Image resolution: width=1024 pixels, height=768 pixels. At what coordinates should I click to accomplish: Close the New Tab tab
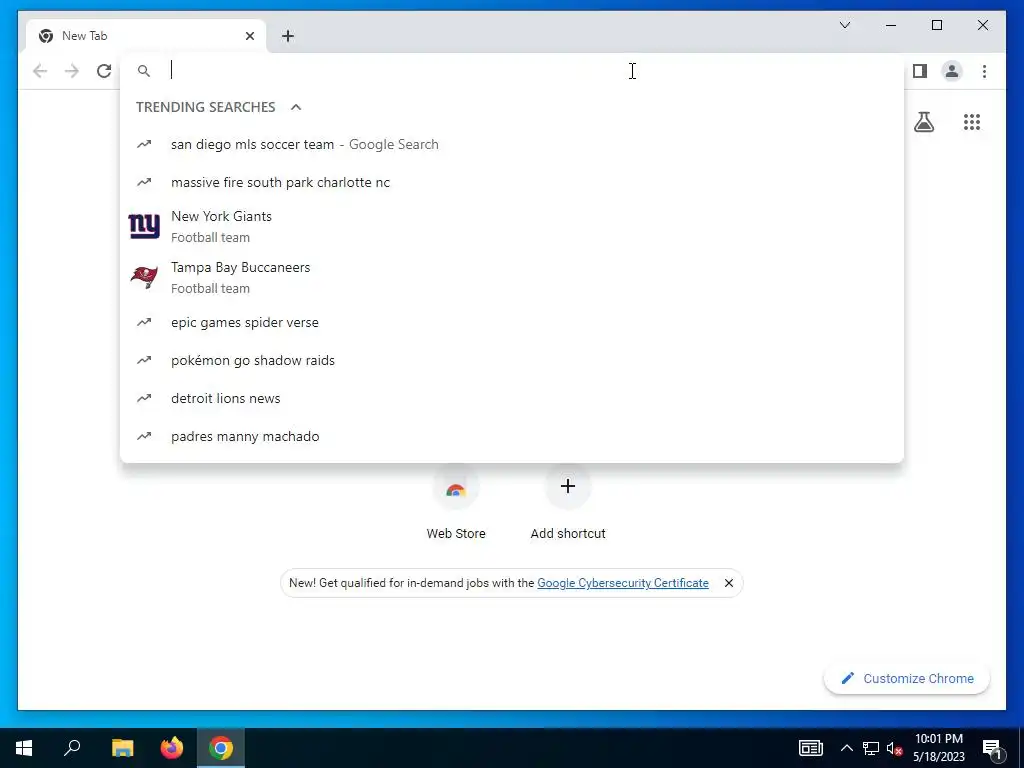(249, 36)
